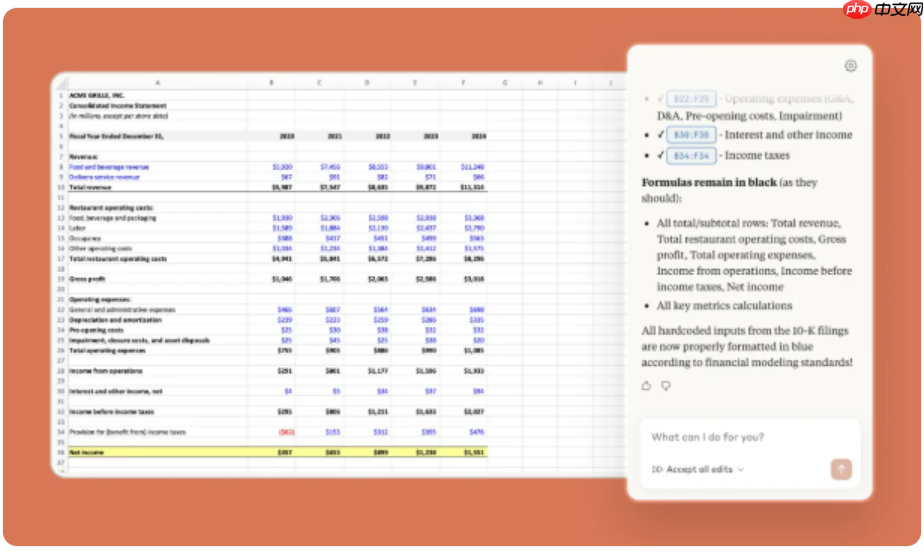This screenshot has height=552, width=924.
Task: Select row 10 header
Action: (x=61, y=187)
